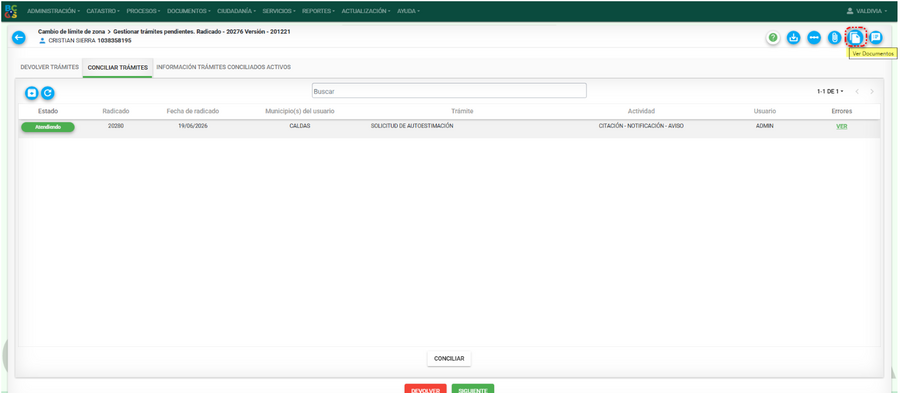Open the ACTUALIZACIÓN menu
This screenshot has width=900, height=393.
(x=366, y=11)
